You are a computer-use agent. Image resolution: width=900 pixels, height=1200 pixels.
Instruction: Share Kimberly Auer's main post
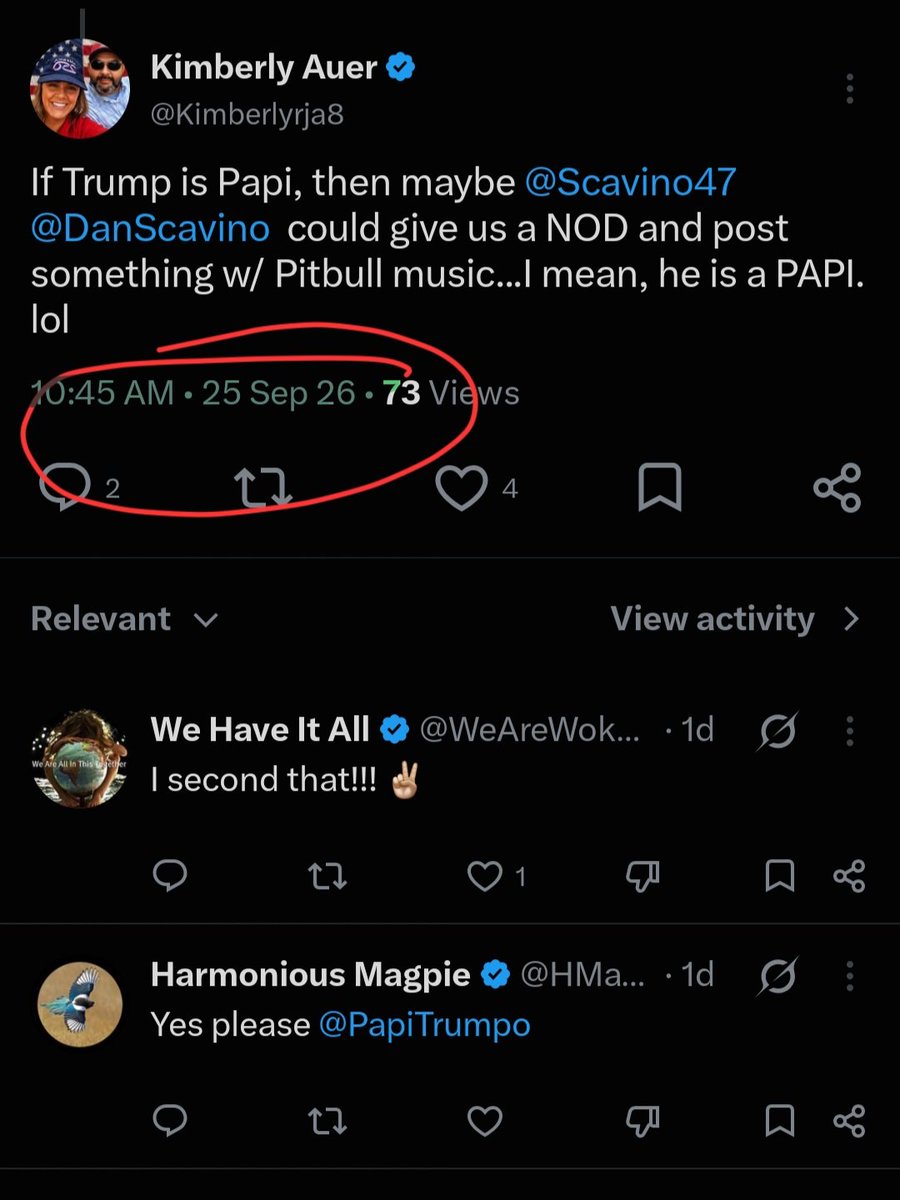(x=837, y=488)
